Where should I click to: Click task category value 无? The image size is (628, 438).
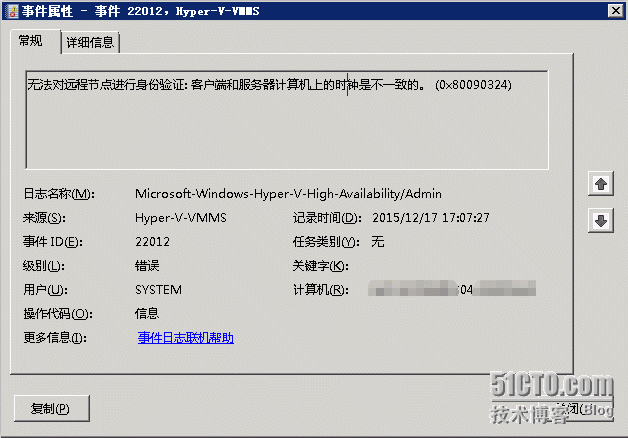378,242
